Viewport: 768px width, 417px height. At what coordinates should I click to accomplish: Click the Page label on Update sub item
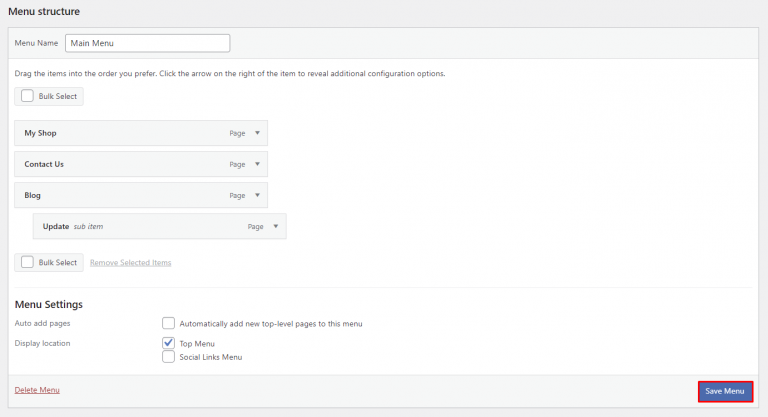coord(256,227)
